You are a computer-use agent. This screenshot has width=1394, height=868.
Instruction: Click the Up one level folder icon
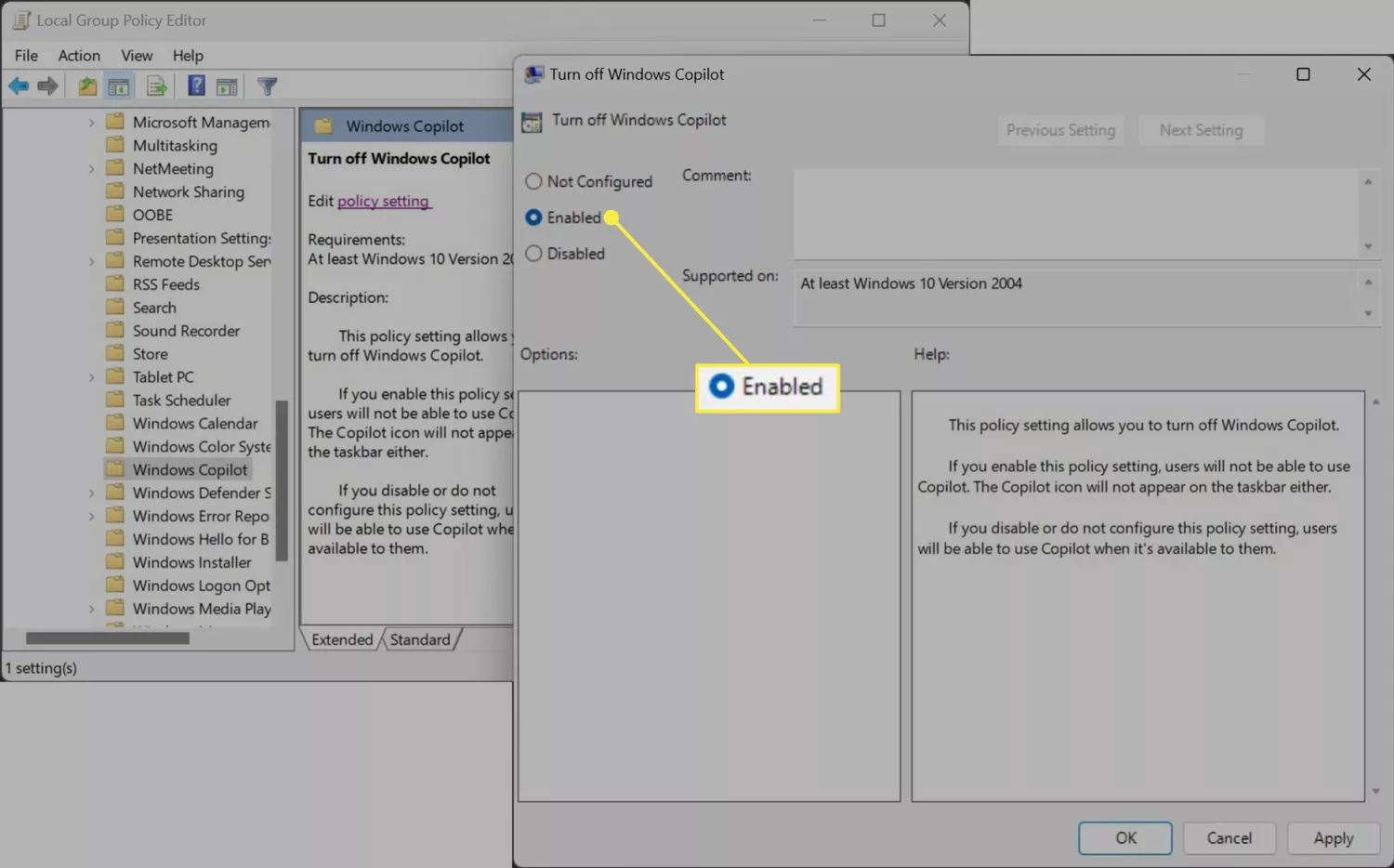click(x=86, y=86)
